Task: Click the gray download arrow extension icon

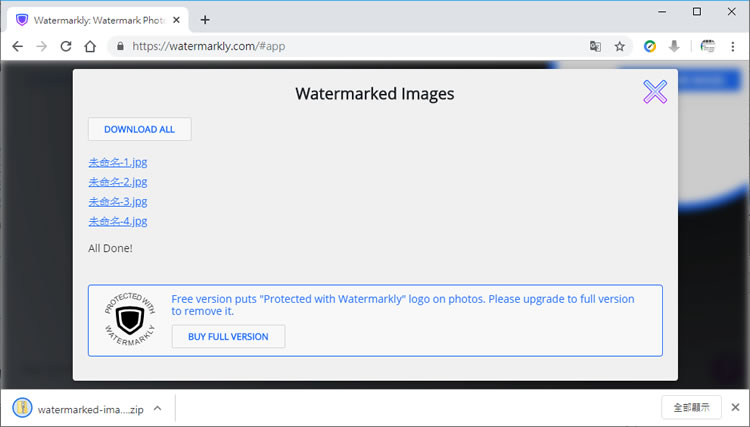Action: click(674, 46)
